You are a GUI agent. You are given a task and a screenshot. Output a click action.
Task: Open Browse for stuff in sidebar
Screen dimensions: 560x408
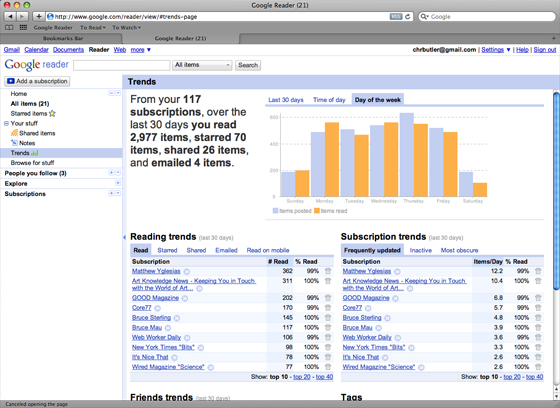32,163
